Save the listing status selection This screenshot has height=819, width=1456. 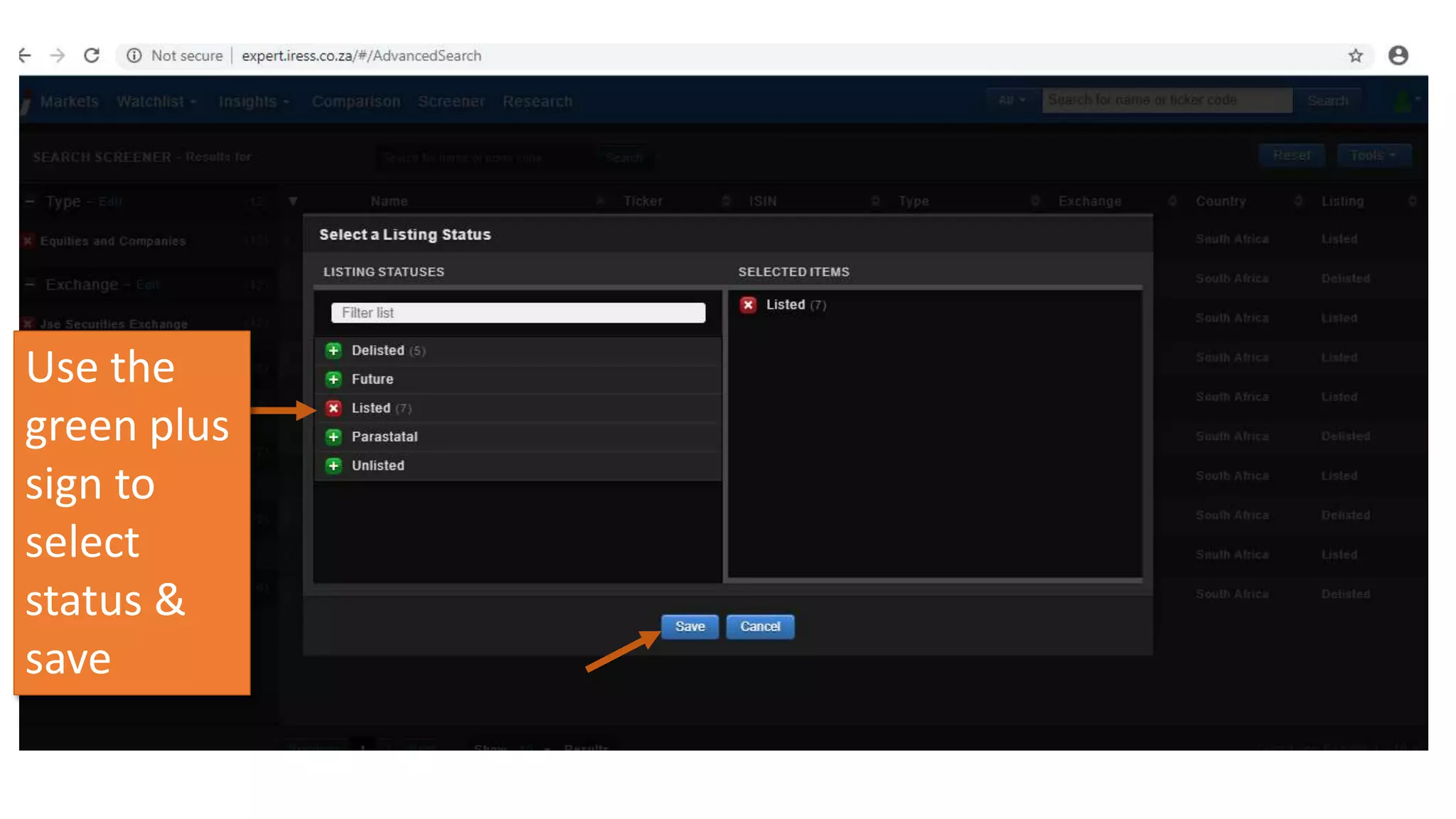click(x=690, y=626)
